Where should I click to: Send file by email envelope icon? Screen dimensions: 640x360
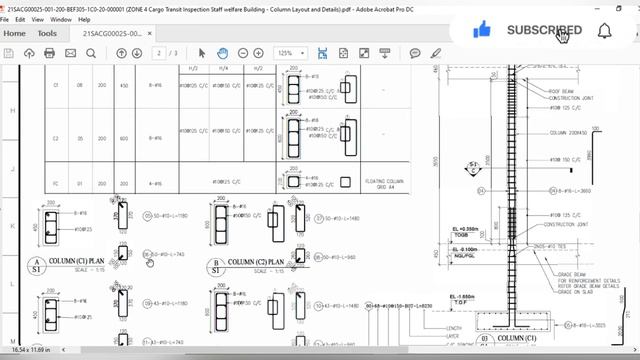click(71, 53)
